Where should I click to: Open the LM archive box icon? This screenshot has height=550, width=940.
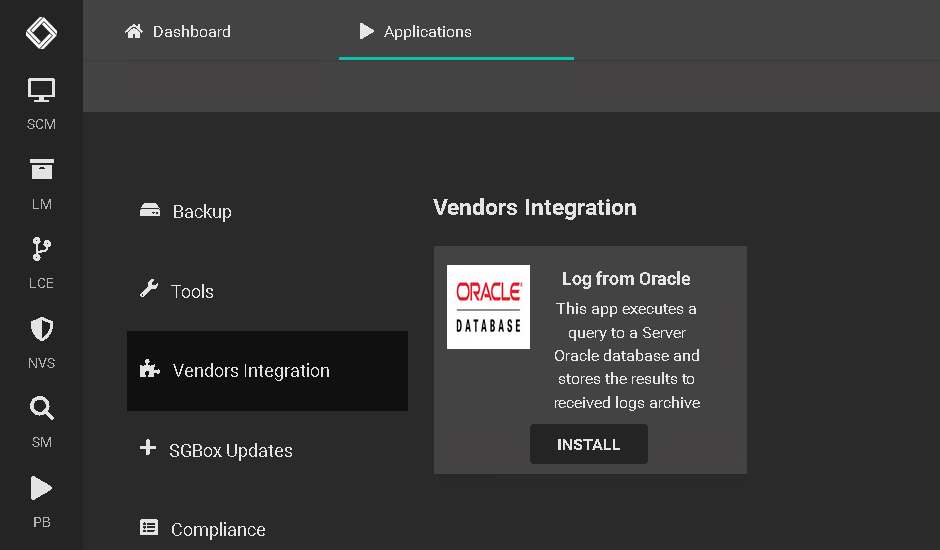click(x=41, y=169)
